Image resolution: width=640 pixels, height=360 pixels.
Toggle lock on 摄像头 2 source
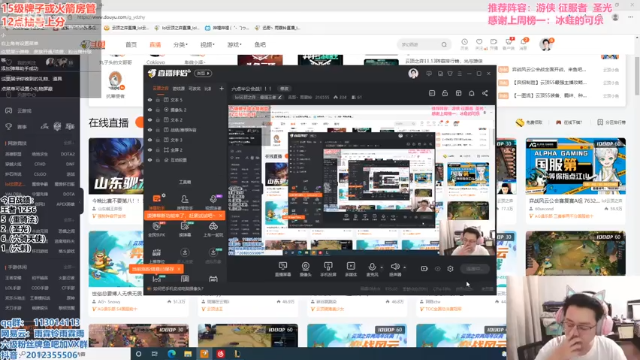pyautogui.click(x=158, y=110)
